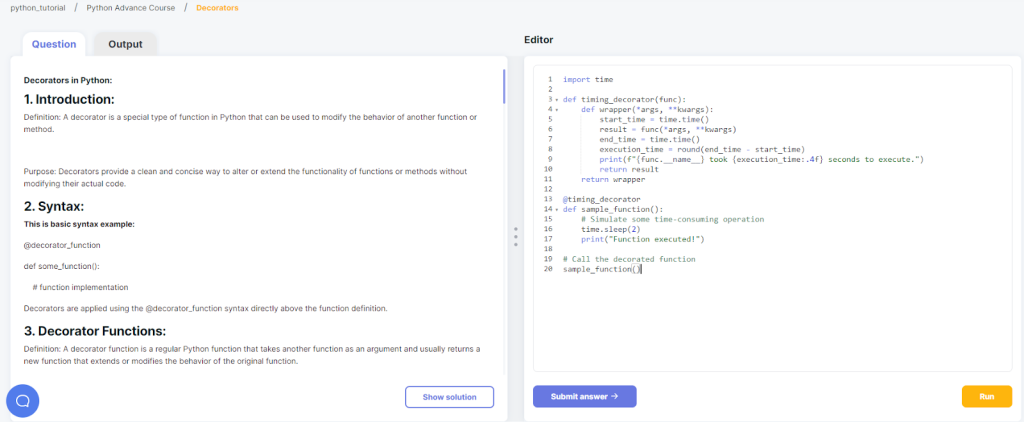Go to the python_tutorial breadcrumb
Image resolution: width=1024 pixels, height=422 pixels.
[x=36, y=8]
